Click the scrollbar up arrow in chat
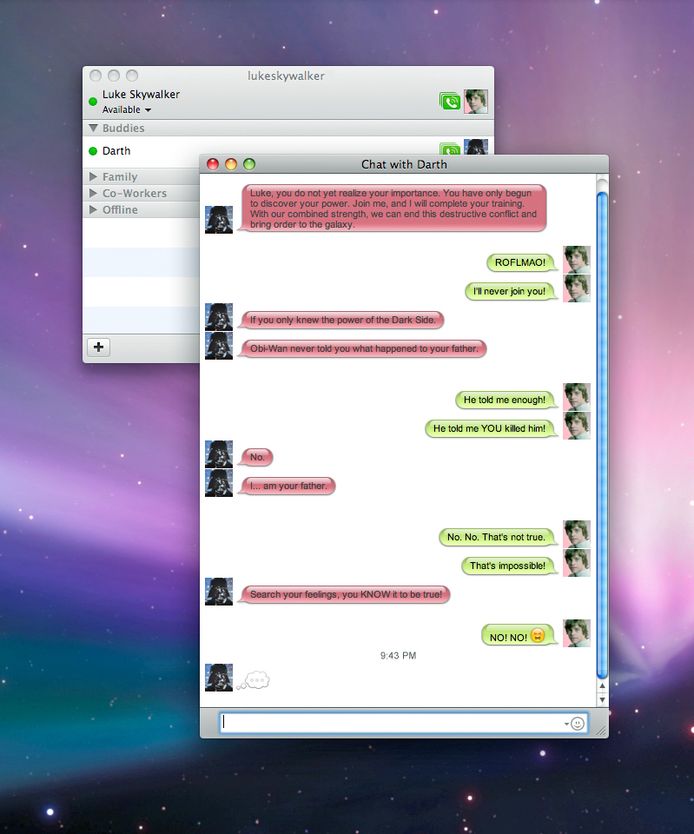 point(602,686)
